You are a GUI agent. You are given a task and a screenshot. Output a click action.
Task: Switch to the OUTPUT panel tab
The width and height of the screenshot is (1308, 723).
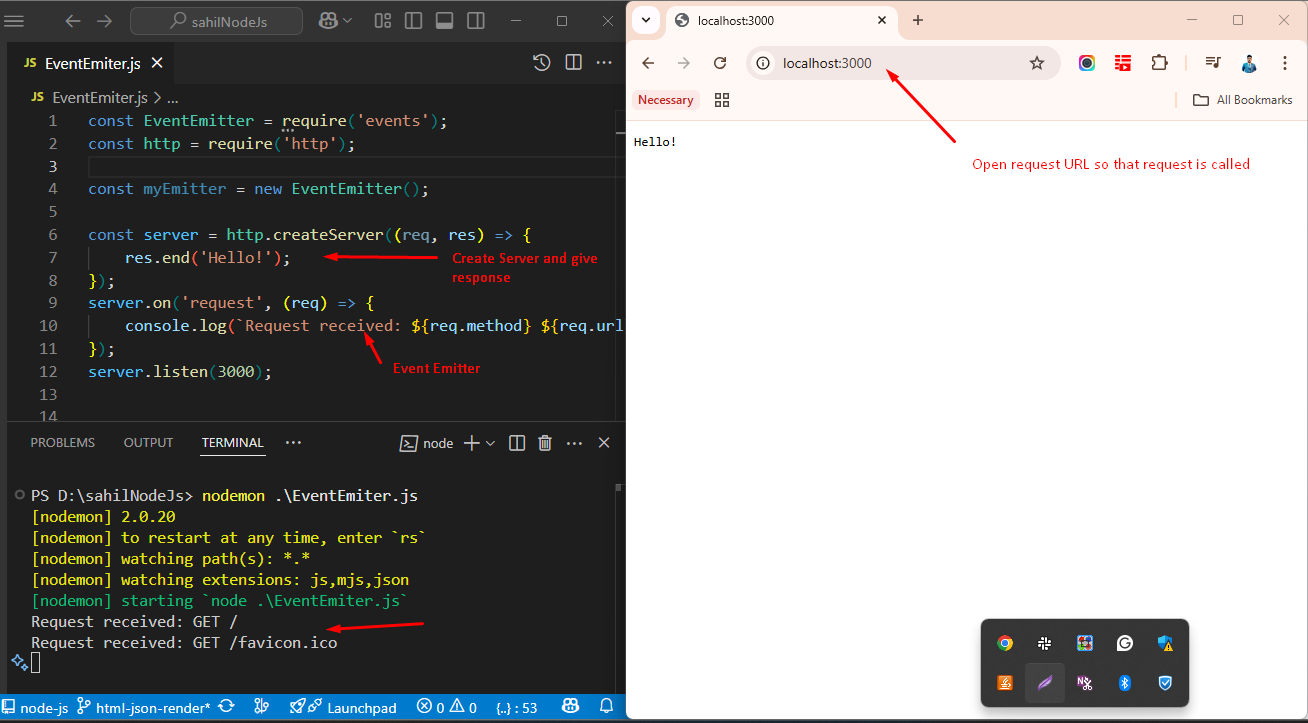tap(148, 443)
